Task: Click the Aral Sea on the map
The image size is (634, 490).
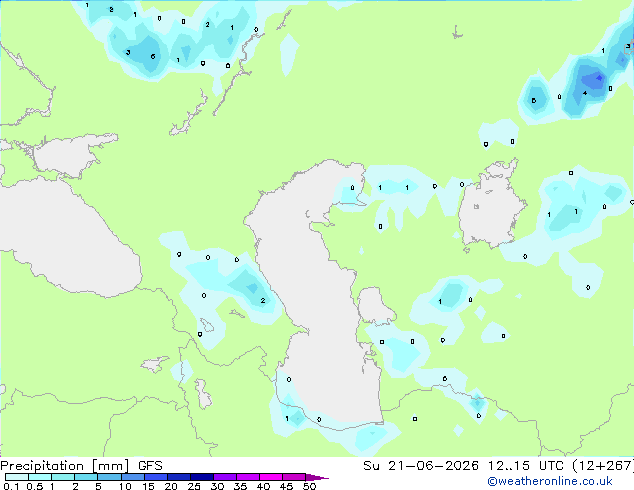Action: coord(491,206)
